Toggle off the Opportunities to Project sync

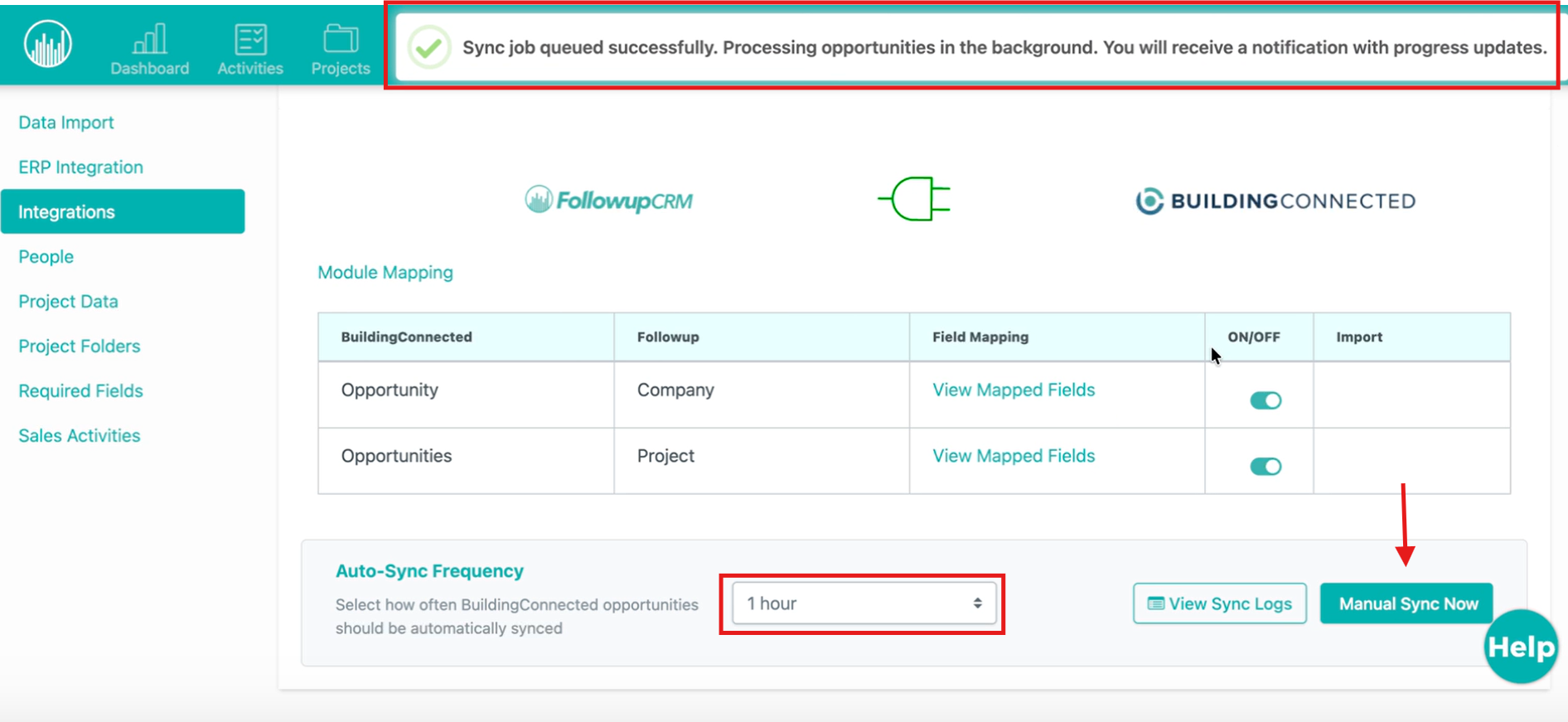point(1266,467)
